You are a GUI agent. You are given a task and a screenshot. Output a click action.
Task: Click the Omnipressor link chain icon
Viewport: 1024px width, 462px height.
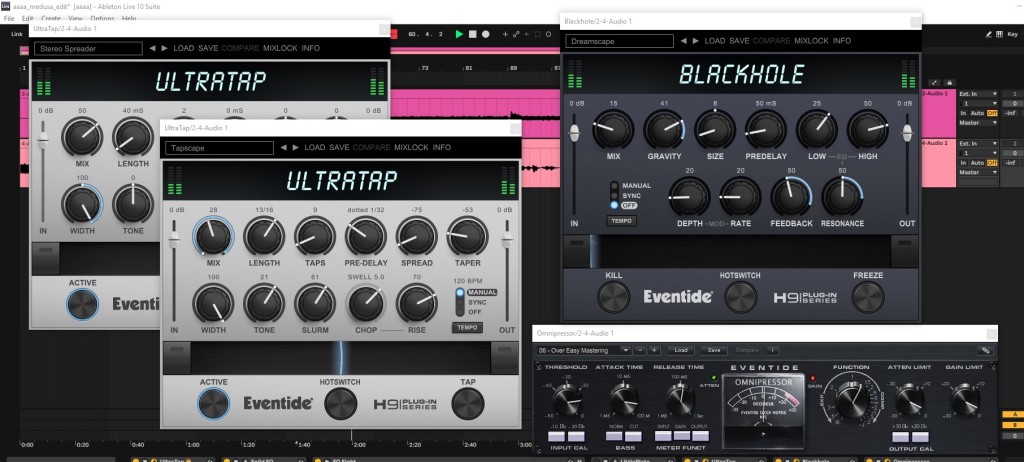click(x=985, y=350)
